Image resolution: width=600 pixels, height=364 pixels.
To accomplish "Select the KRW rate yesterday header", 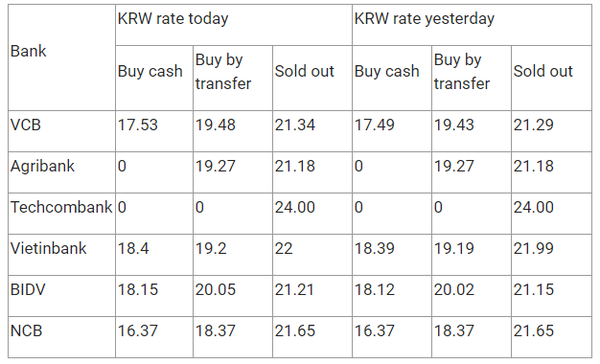I will (x=472, y=25).
